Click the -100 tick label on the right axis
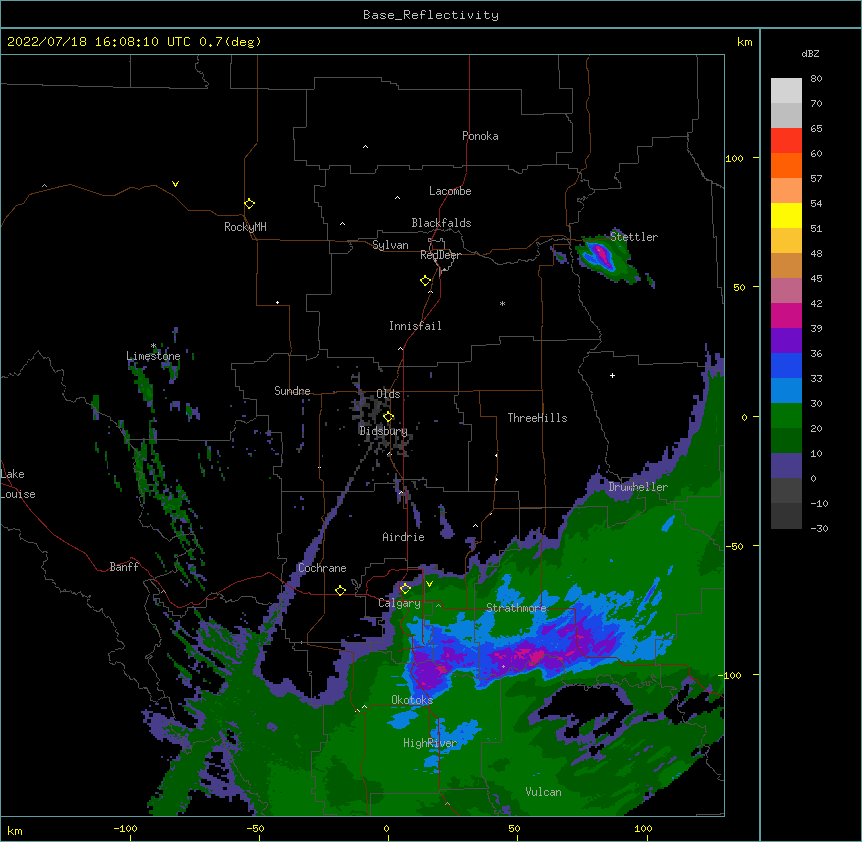862x842 pixels. pos(731,675)
